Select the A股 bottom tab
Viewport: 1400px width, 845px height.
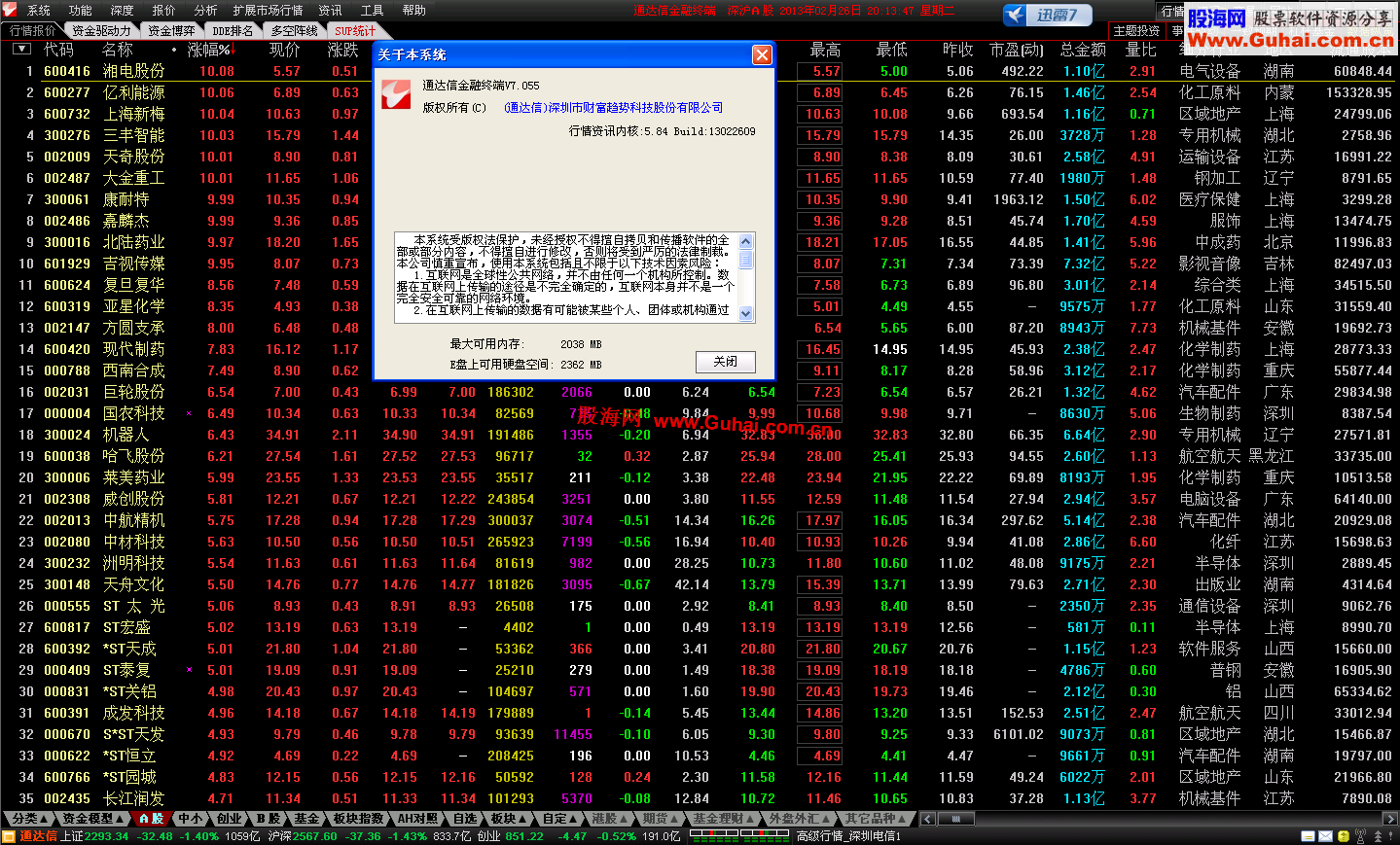(152, 819)
